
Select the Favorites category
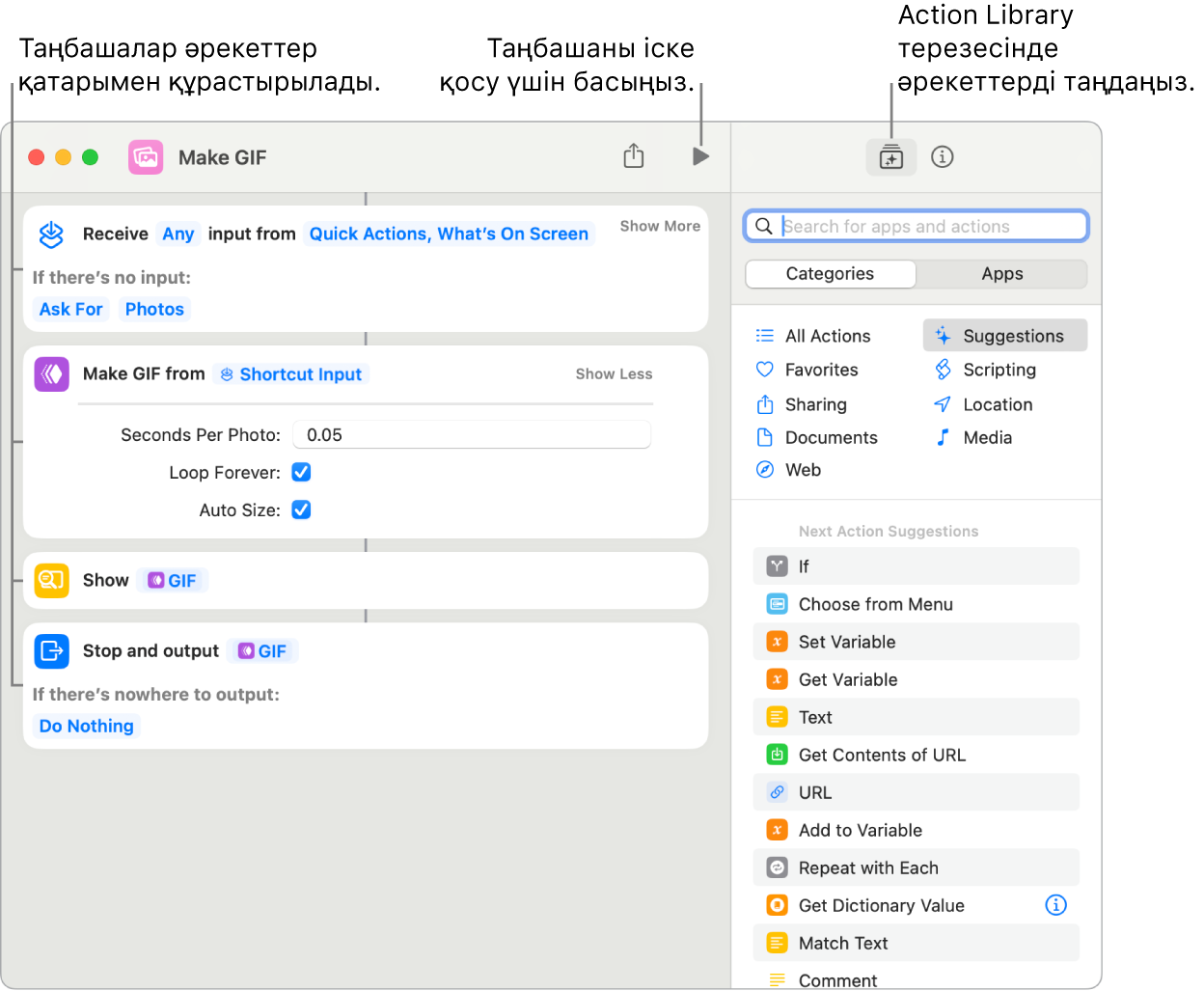pos(807,370)
